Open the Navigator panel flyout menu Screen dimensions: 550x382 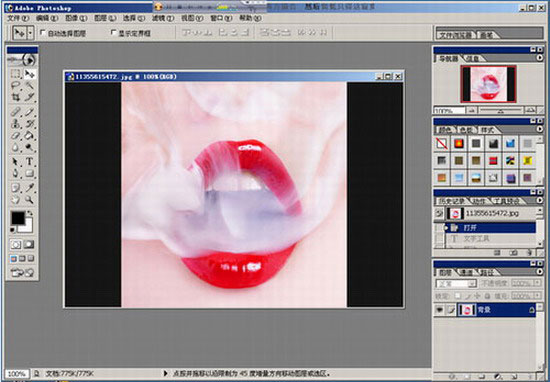(539, 59)
